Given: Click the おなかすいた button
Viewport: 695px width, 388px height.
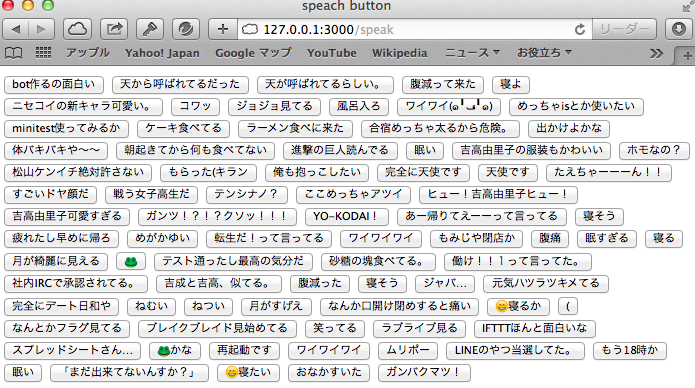Looking at the screenshot, I should click(329, 372).
